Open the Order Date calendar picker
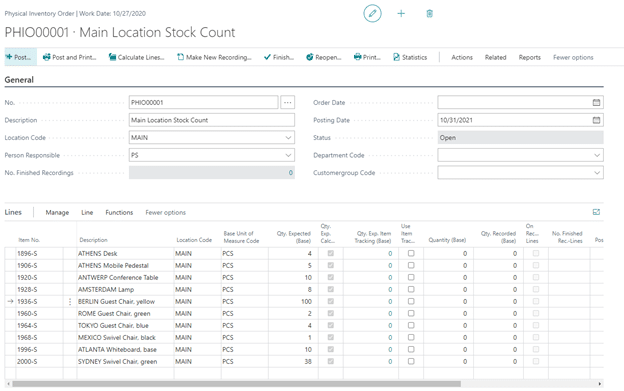This screenshot has height=391, width=624. [x=596, y=103]
